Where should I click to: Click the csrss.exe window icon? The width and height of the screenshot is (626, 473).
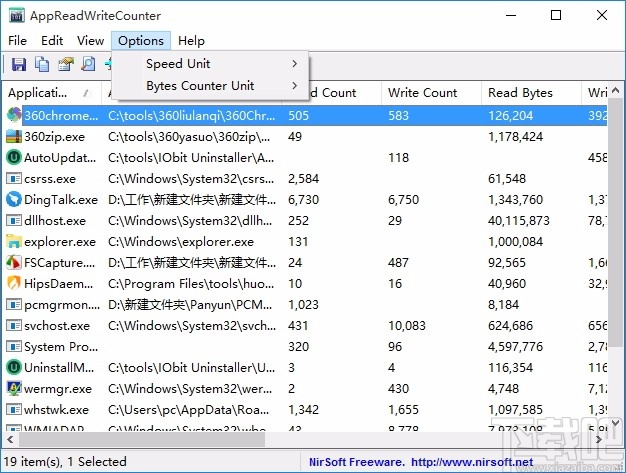pyautogui.click(x=14, y=178)
